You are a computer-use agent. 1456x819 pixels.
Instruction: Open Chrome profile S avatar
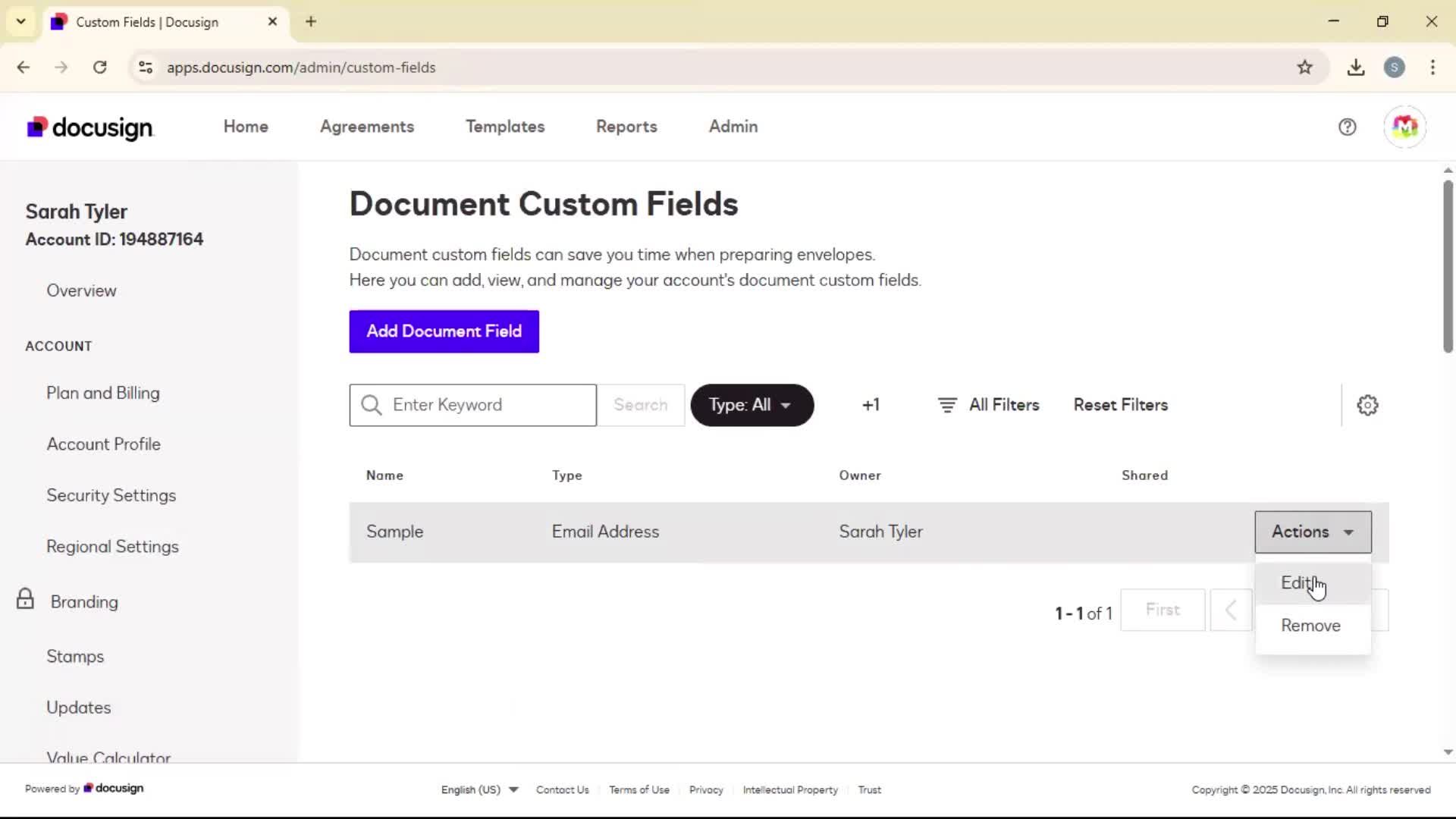pyautogui.click(x=1394, y=67)
